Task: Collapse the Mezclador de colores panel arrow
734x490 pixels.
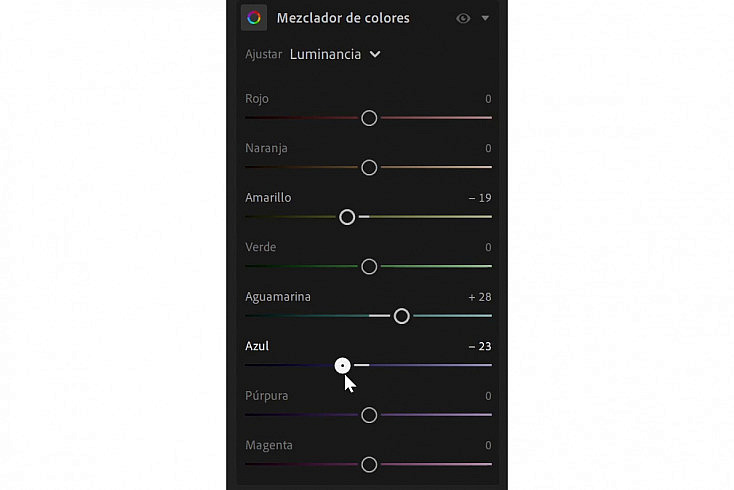Action: (485, 18)
